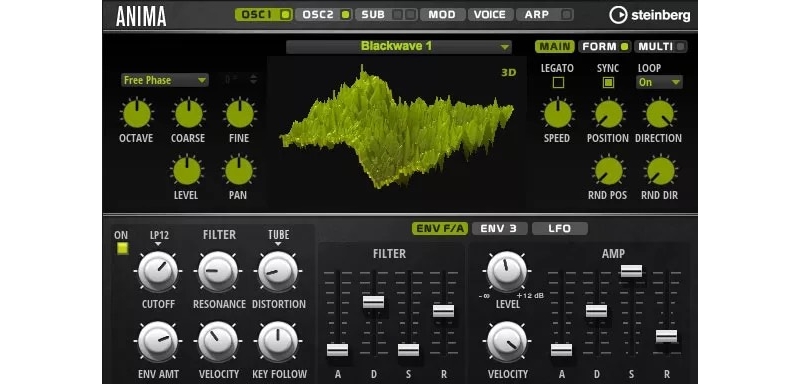Click the Key Follow knob
The width and height of the screenshot is (800, 384).
pos(278,341)
